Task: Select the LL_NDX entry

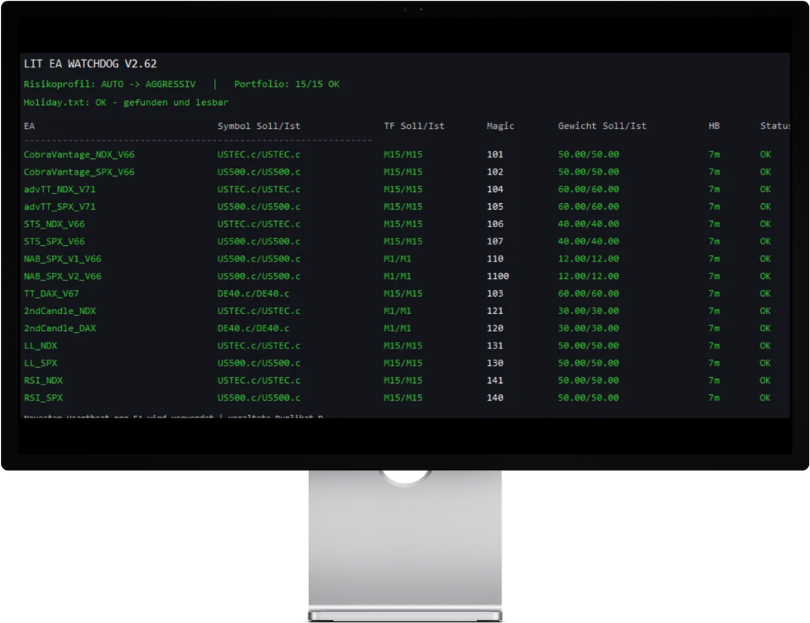Action: pyautogui.click(x=40, y=346)
